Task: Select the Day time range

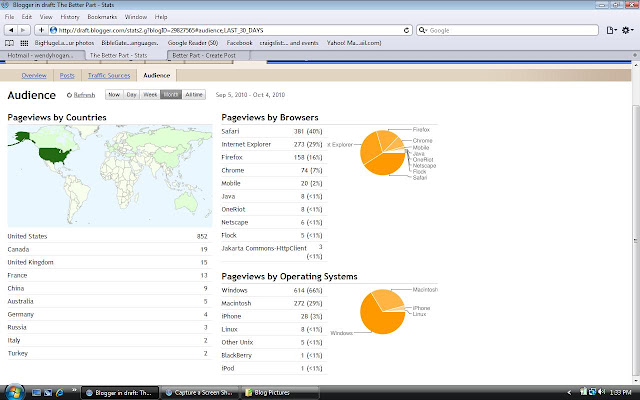Action: [x=131, y=95]
